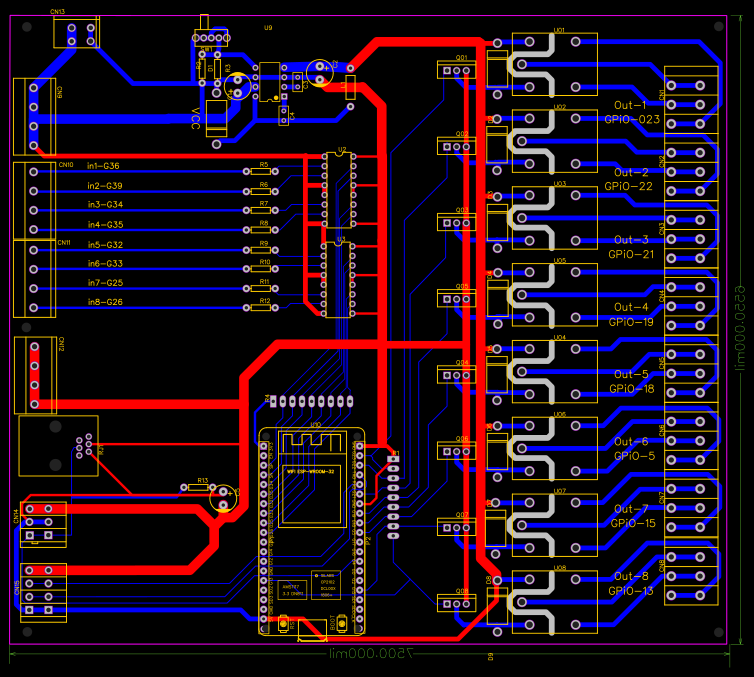The image size is (754, 677).
Task: Select the Out-8 label
Action: click(x=631, y=576)
